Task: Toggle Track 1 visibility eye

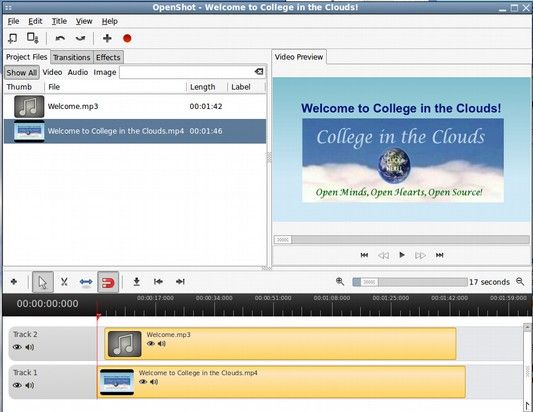Action: 17,385
